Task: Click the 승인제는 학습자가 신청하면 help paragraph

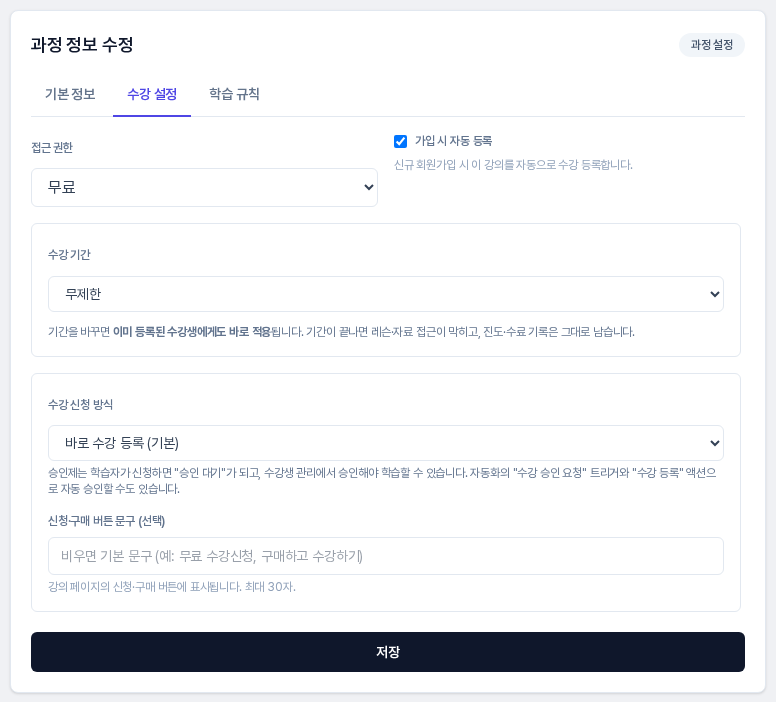Action: (x=382, y=481)
